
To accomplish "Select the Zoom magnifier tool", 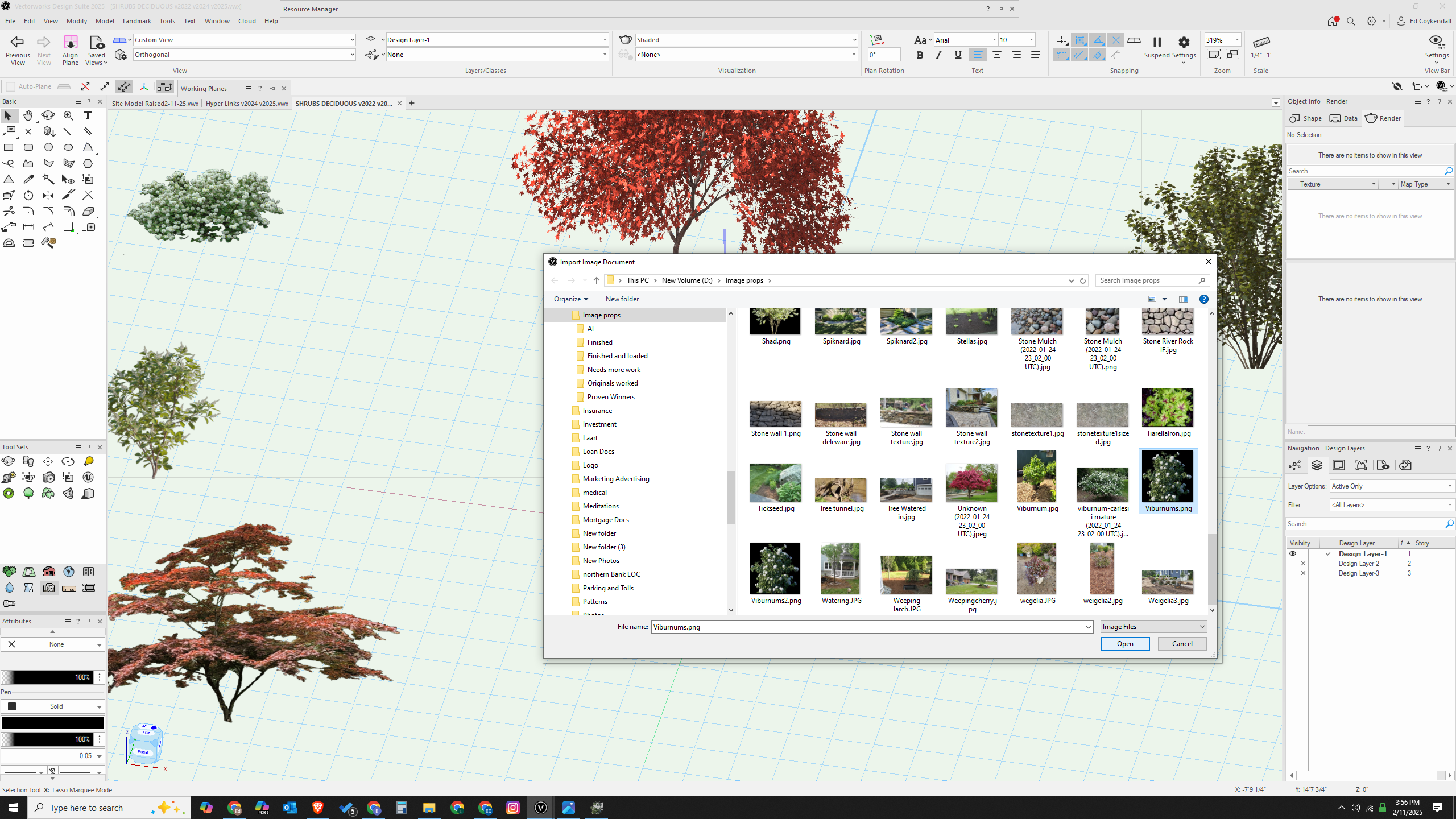I will pos(68,115).
